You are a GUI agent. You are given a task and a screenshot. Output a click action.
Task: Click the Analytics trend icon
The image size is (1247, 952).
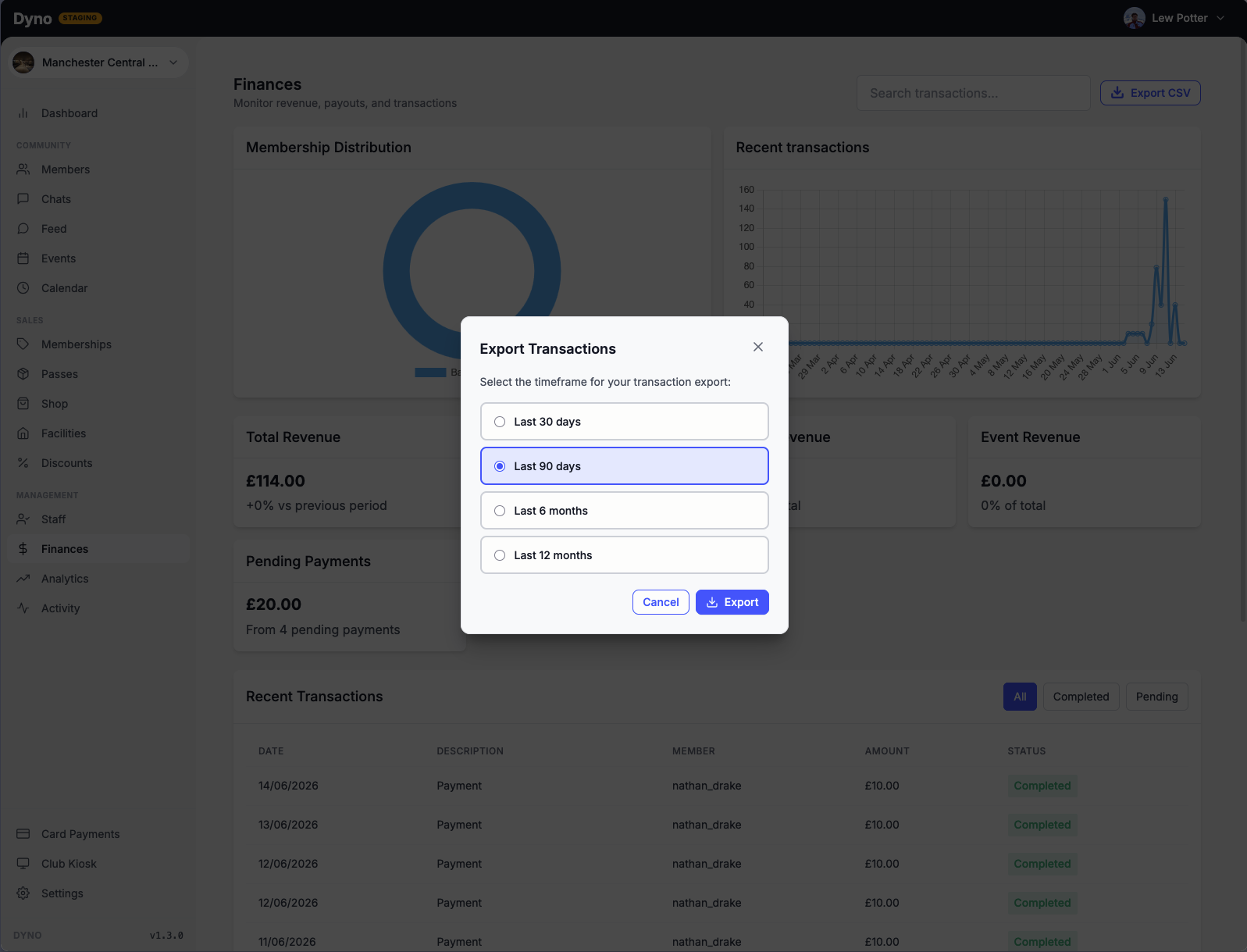pos(23,579)
